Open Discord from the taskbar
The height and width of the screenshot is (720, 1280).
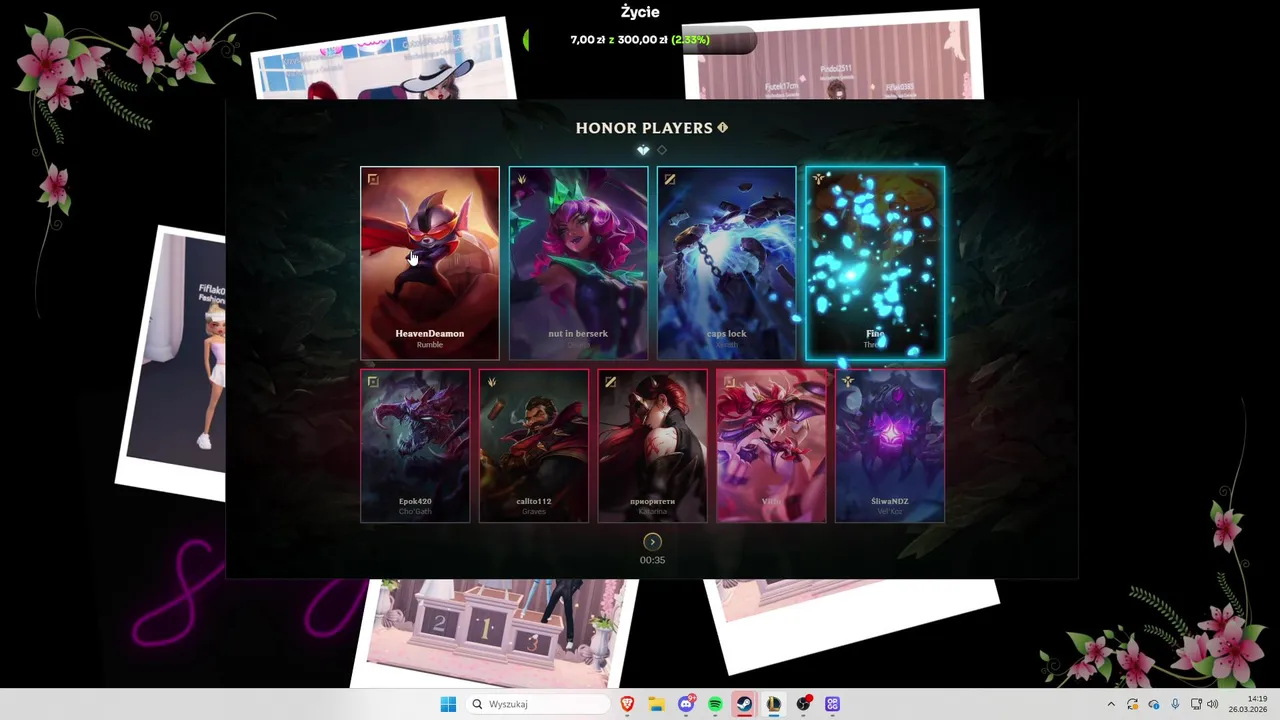click(x=686, y=704)
